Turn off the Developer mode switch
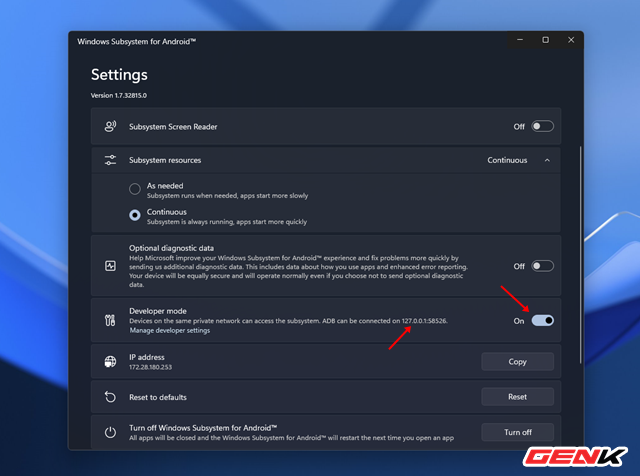The height and width of the screenshot is (476, 640). [x=542, y=320]
